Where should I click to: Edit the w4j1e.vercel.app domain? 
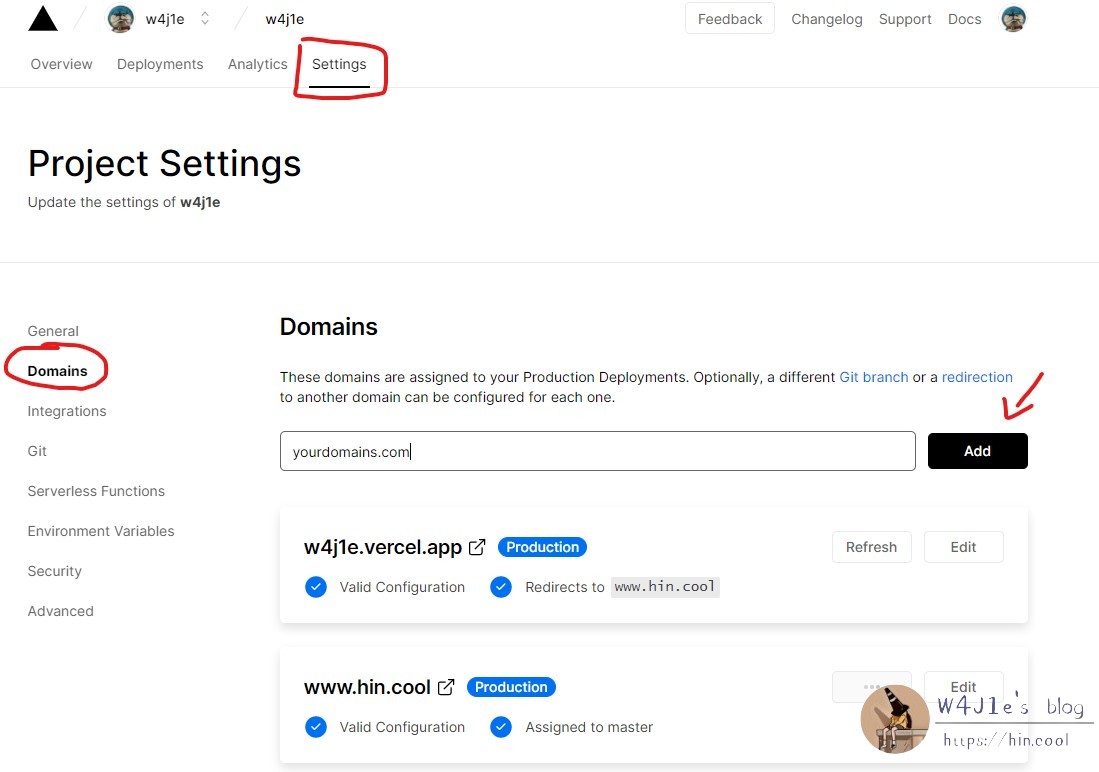click(963, 547)
